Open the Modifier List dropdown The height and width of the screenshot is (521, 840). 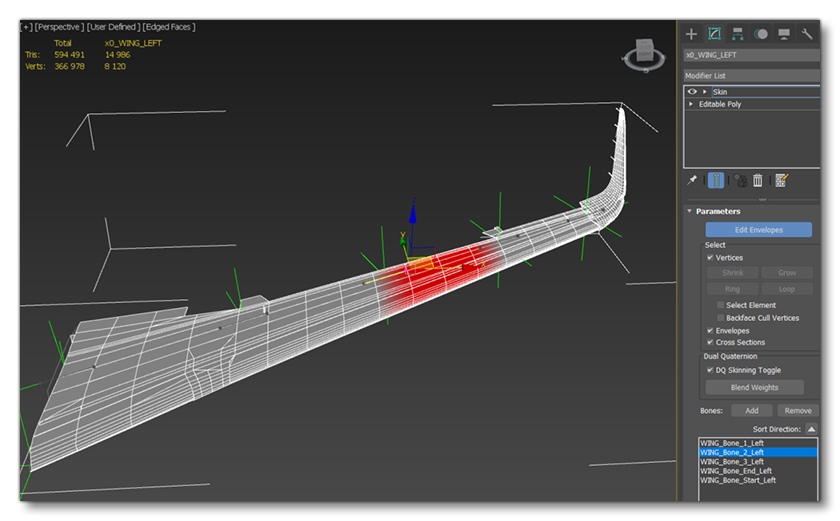click(750, 75)
